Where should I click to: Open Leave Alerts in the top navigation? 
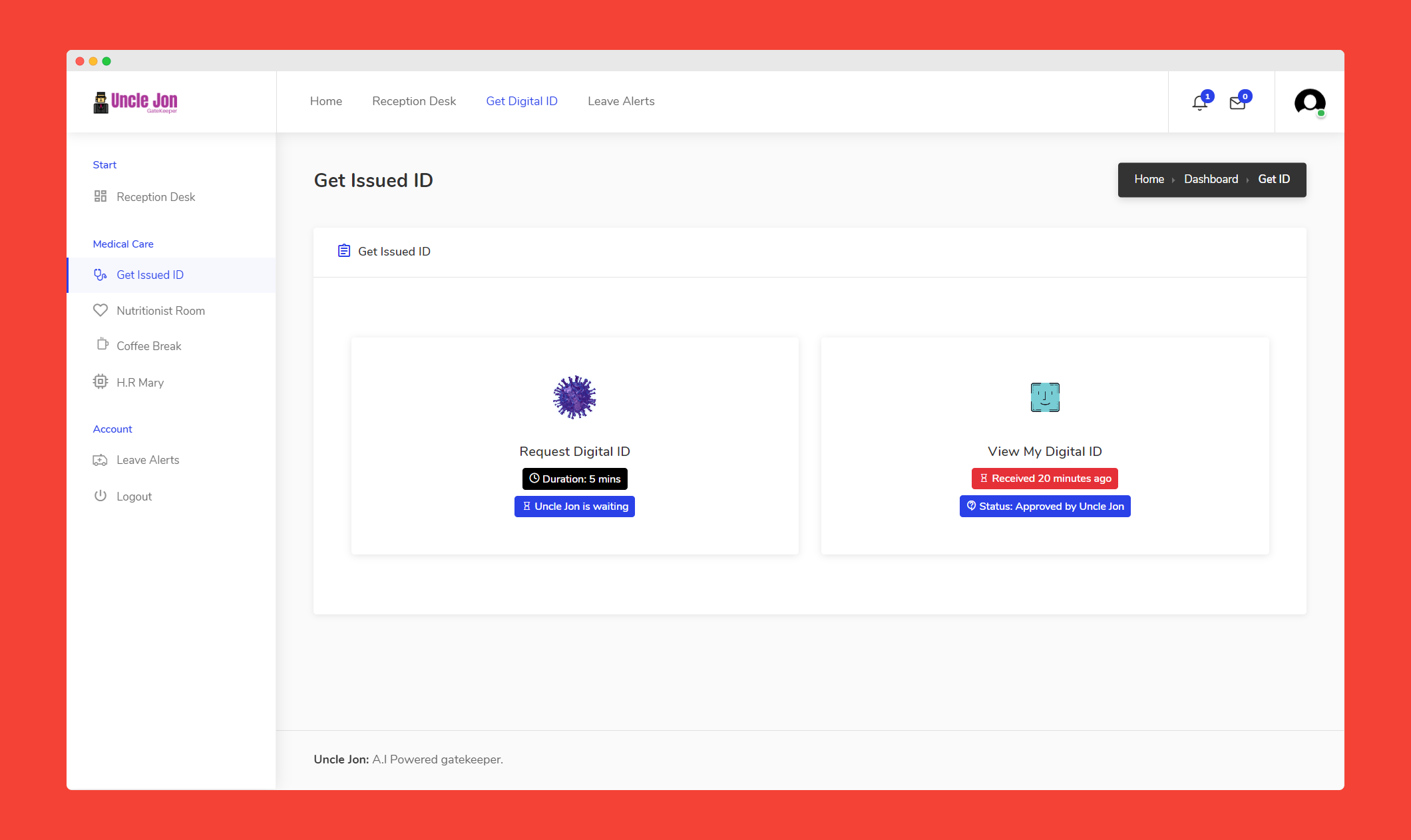coord(621,101)
